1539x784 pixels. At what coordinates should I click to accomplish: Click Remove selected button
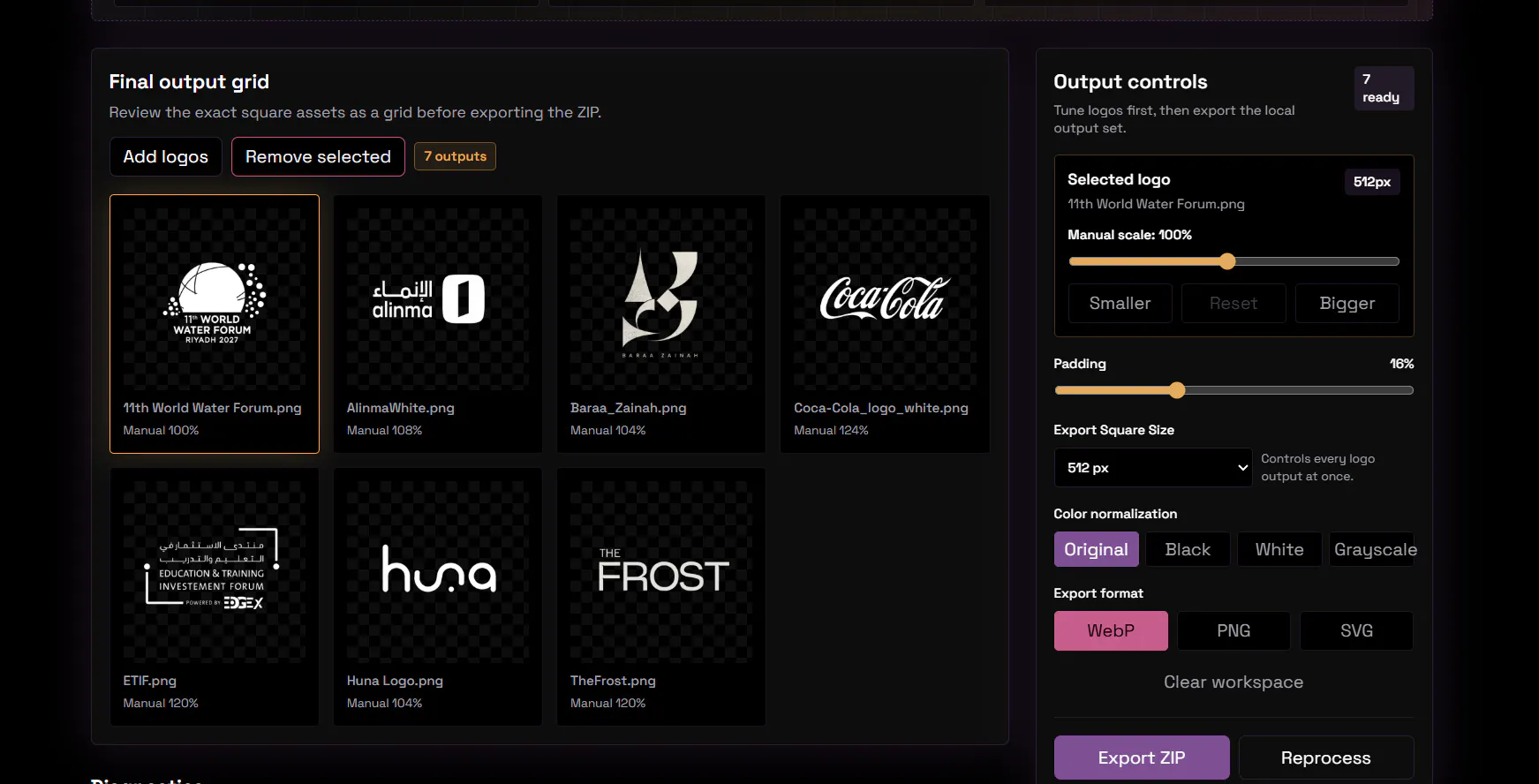click(x=318, y=156)
